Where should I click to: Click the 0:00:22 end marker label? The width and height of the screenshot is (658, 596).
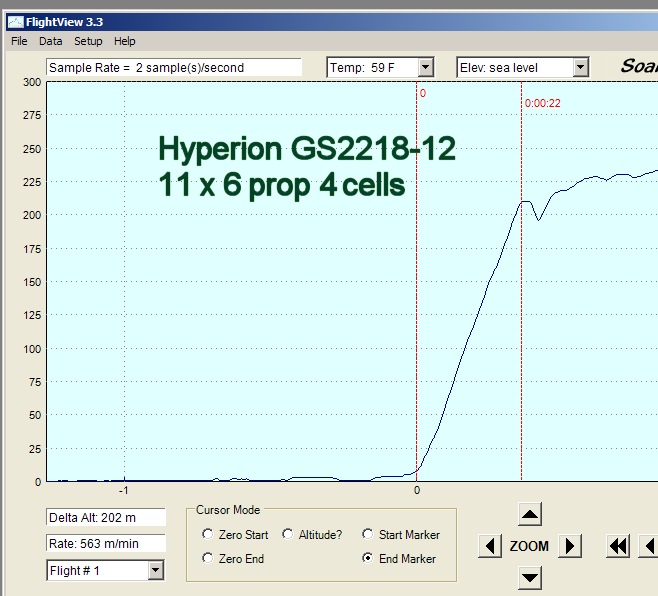(542, 103)
